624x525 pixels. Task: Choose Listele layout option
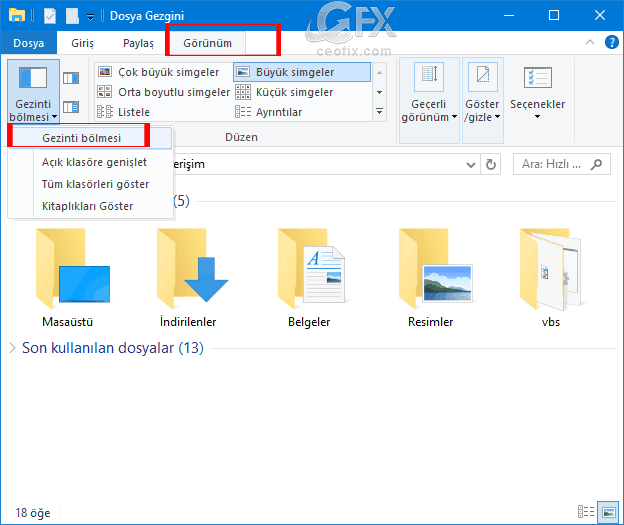124,112
